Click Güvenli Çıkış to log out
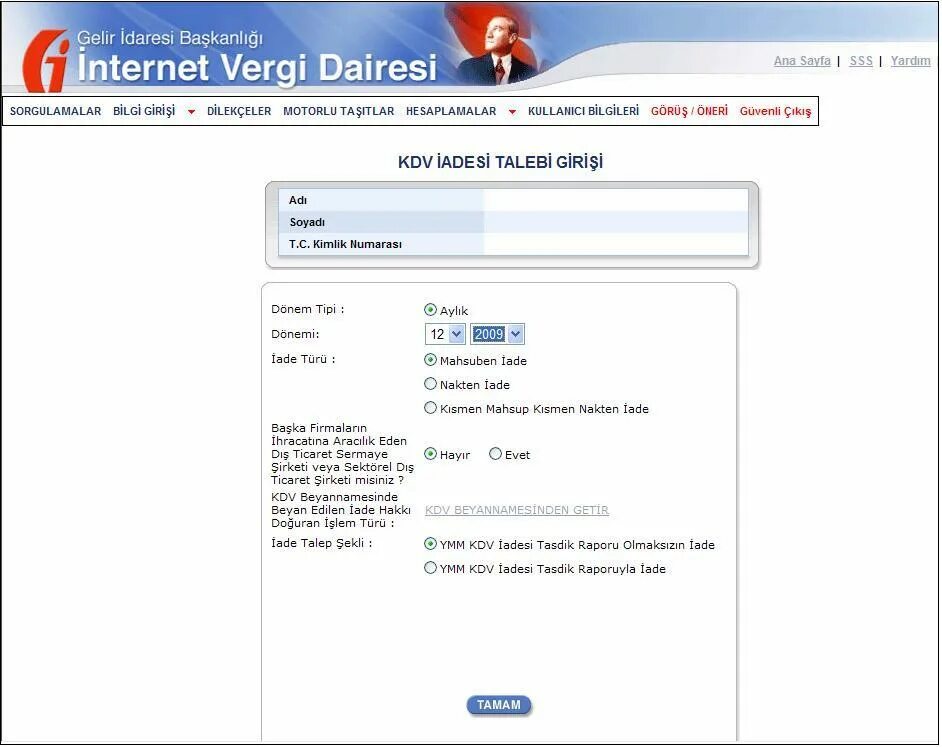Screen dimensions: 942x747 [x=776, y=111]
